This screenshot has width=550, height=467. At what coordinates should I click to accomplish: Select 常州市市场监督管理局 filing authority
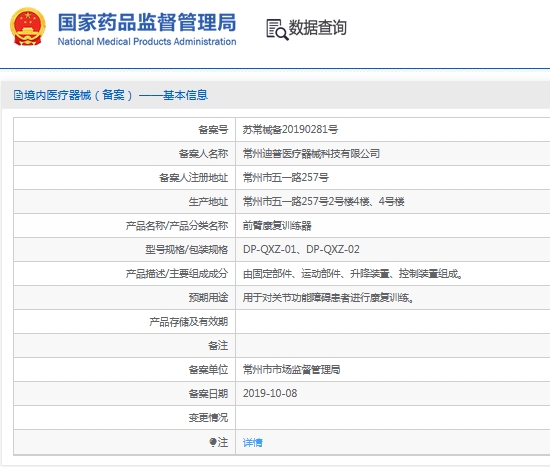(291, 369)
